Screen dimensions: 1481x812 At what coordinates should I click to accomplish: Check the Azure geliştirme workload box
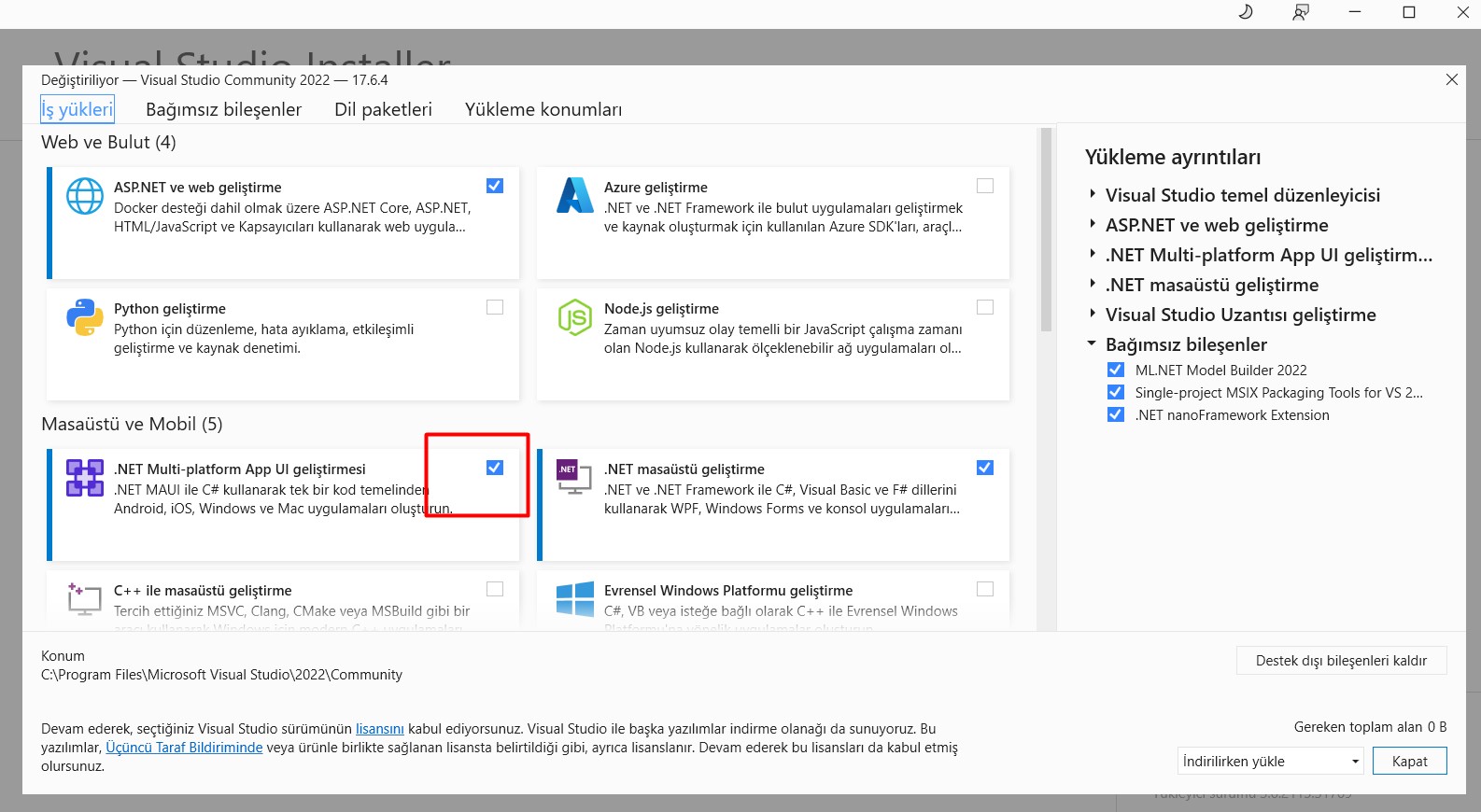[x=985, y=186]
